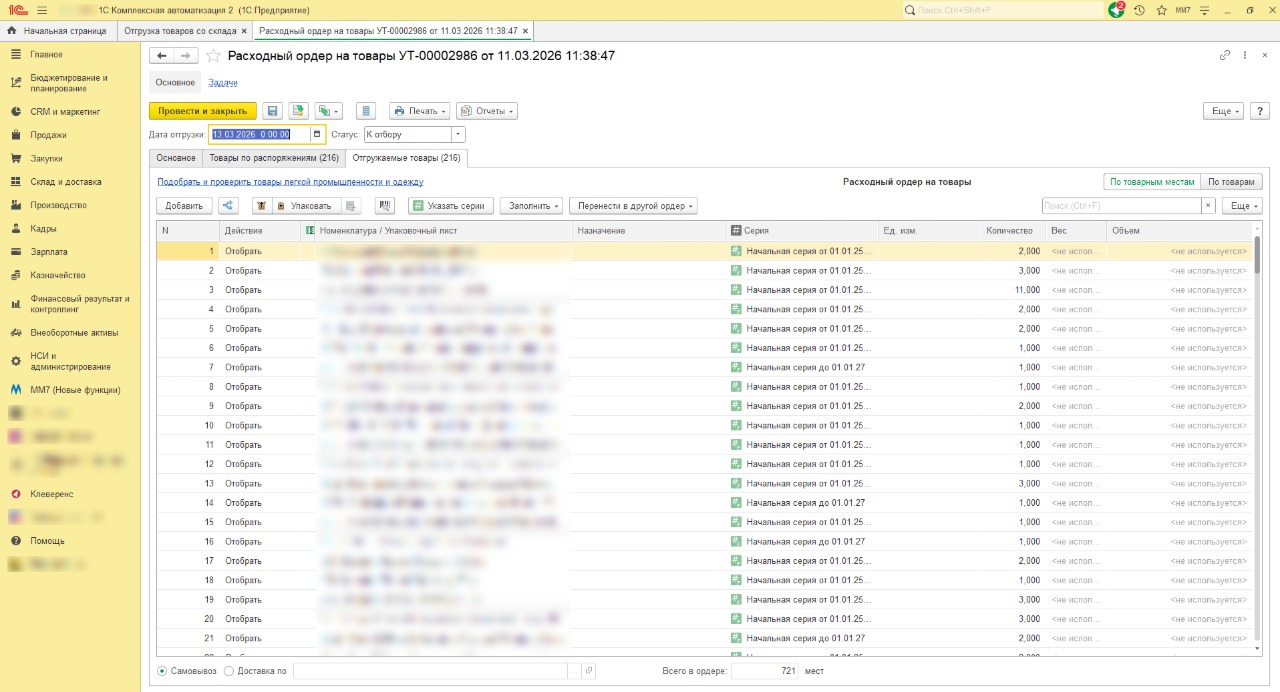Click the Указать серии button
Image resolution: width=1280 pixels, height=692 pixels.
click(x=451, y=206)
